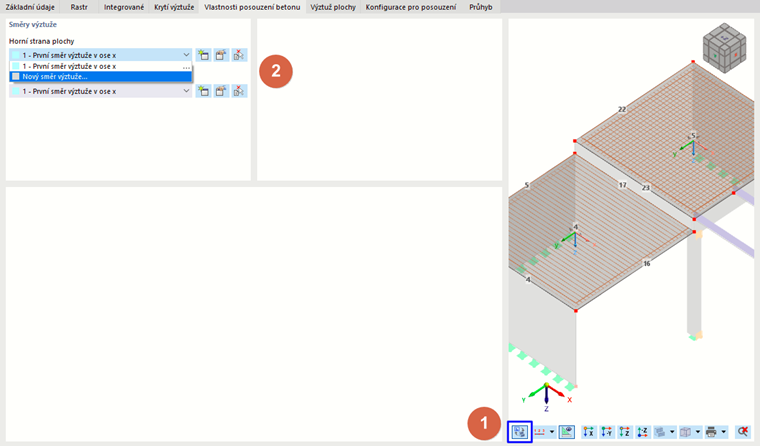760x446 pixels.
Task: Set view in -Y direction
Action: 606,431
